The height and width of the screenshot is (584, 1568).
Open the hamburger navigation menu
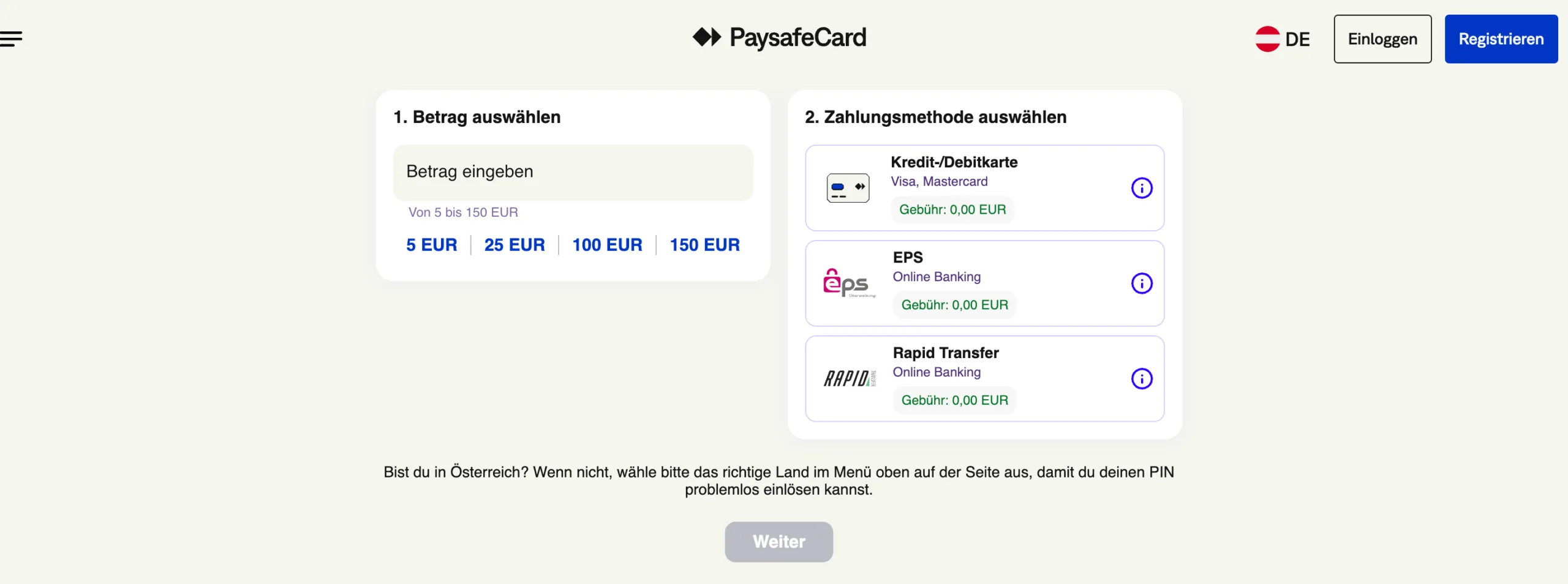point(12,38)
